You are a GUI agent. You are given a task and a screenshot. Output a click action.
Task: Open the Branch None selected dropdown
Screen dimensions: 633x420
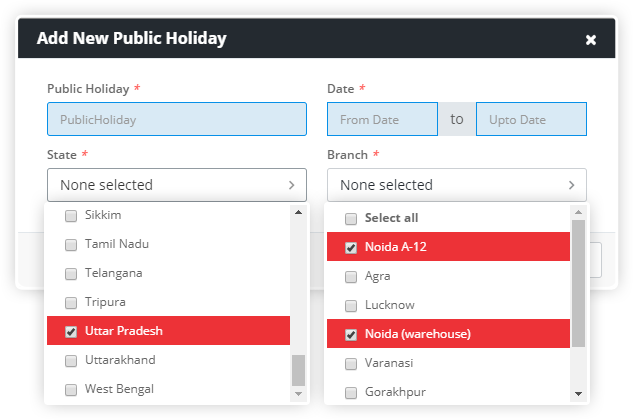point(457,185)
